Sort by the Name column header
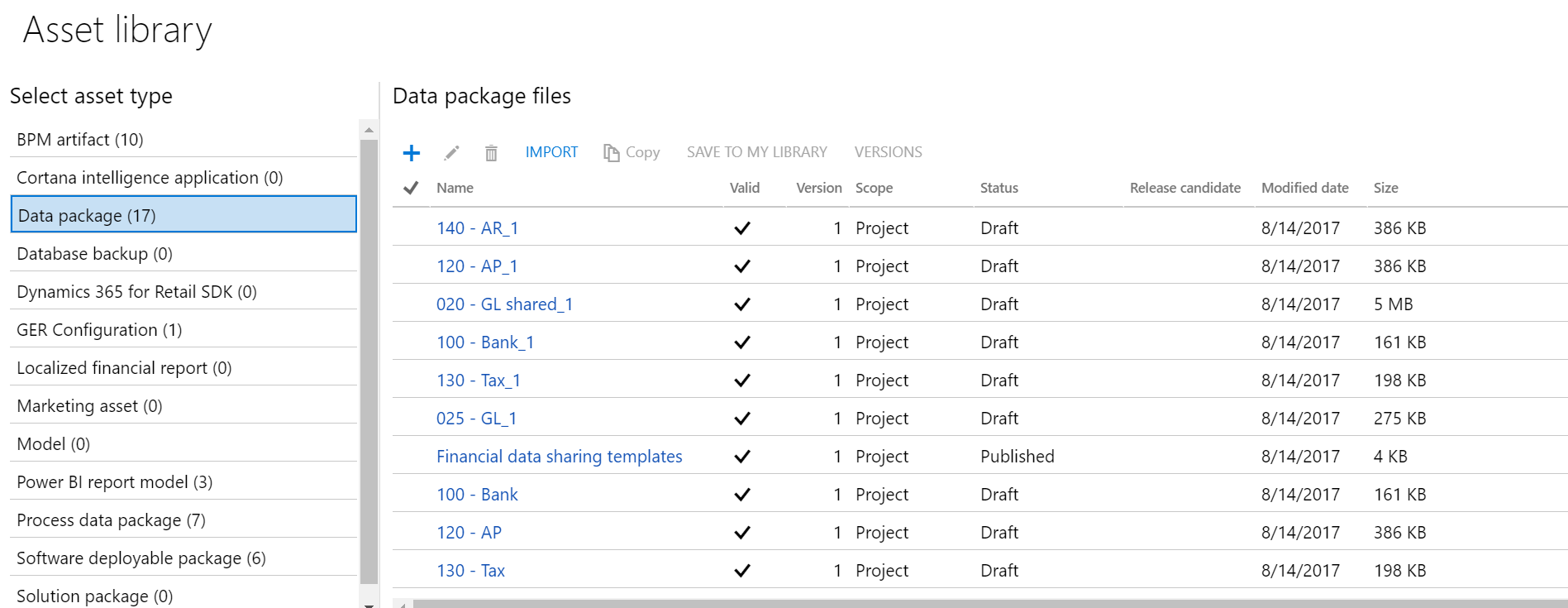 [x=455, y=188]
